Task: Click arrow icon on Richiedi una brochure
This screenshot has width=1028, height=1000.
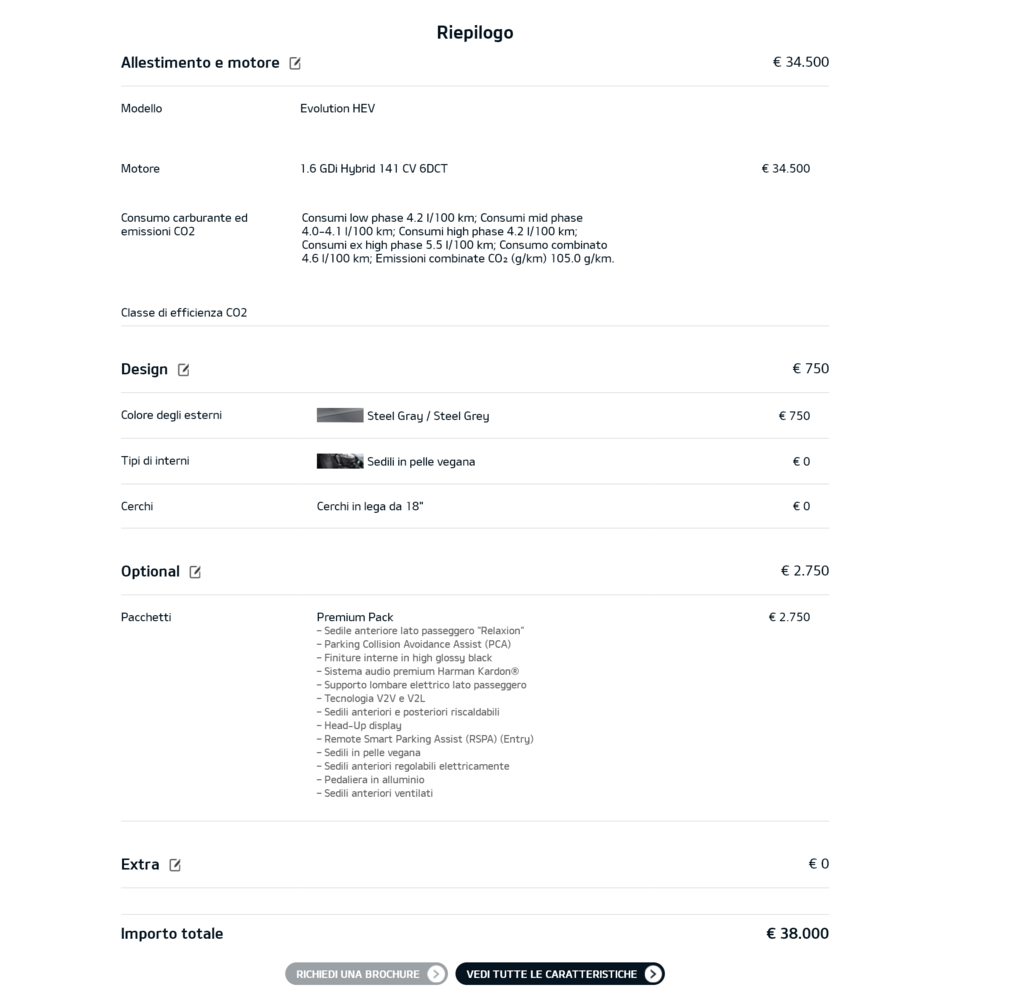Action: tap(436, 974)
